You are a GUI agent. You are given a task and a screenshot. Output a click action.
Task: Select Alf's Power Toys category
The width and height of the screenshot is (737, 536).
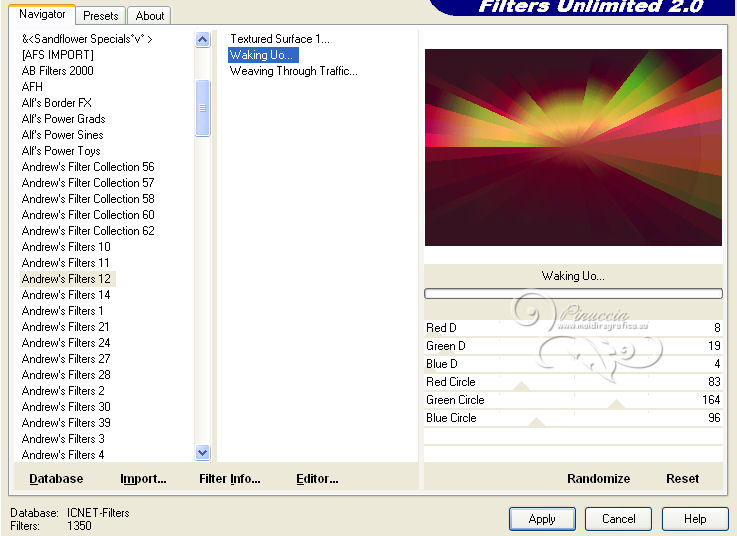tap(61, 151)
